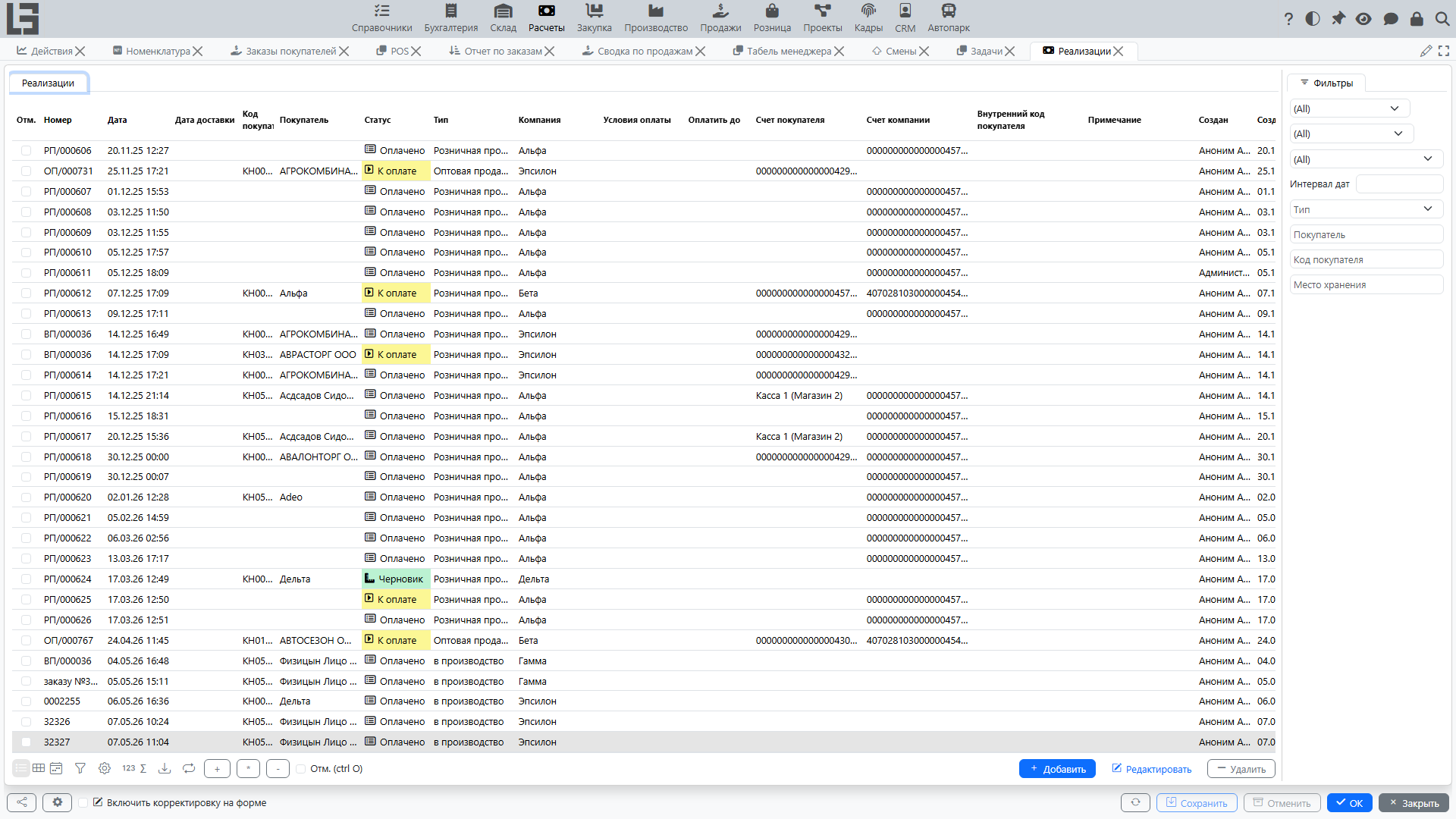Check the box for row РП/000612
The width and height of the screenshot is (1456, 819).
click(x=27, y=293)
